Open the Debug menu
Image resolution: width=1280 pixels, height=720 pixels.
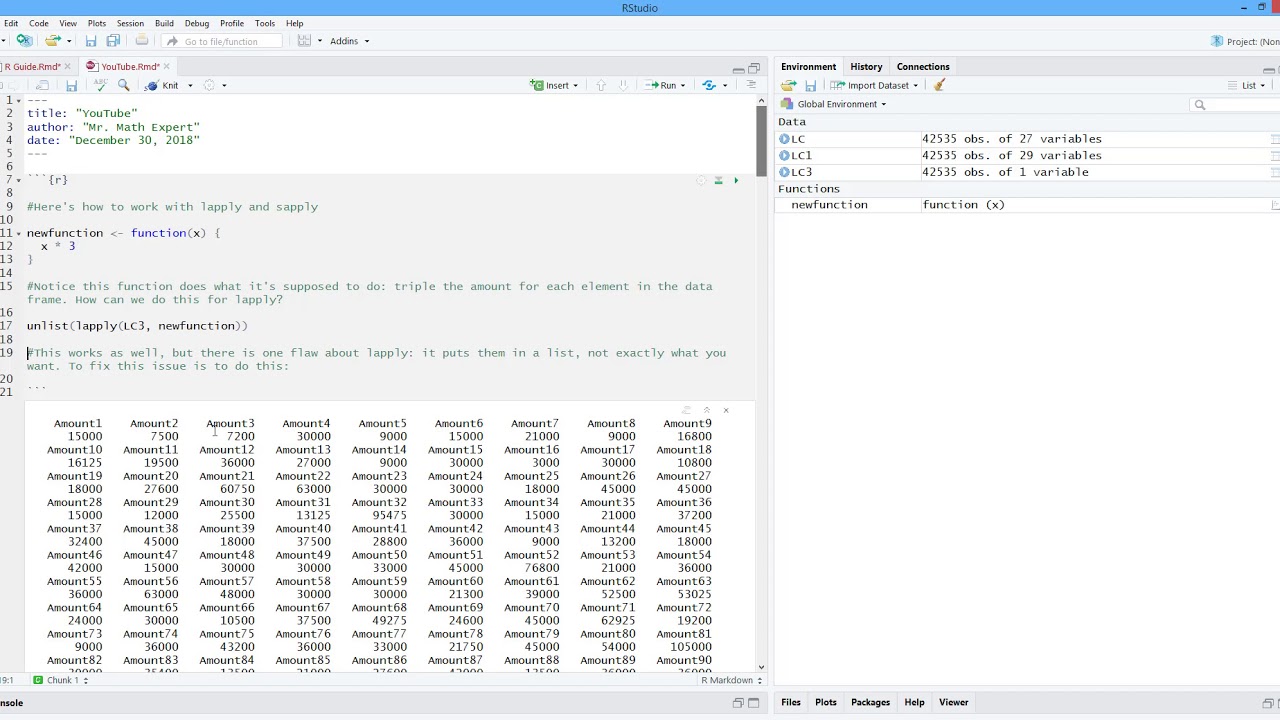tap(197, 23)
